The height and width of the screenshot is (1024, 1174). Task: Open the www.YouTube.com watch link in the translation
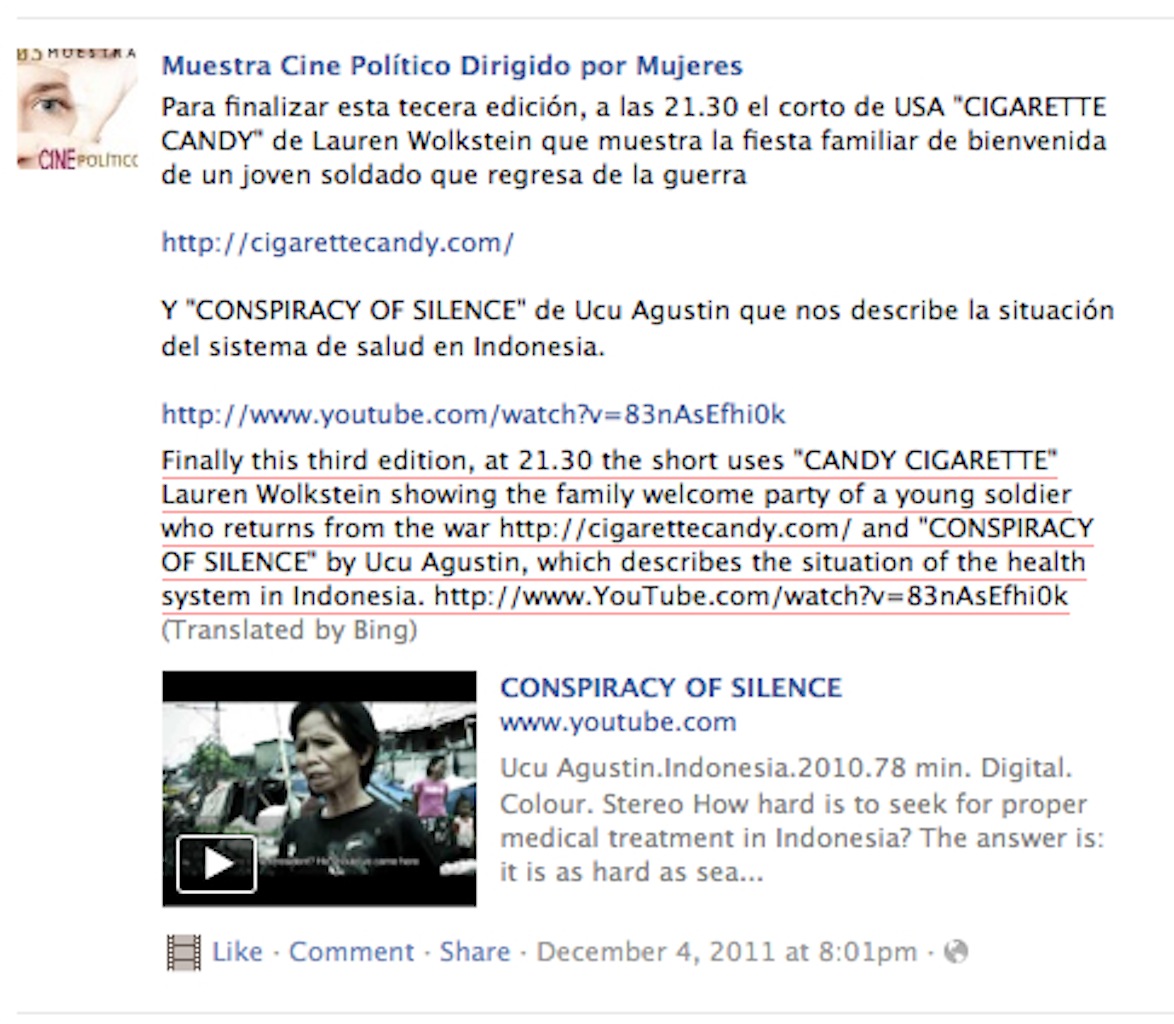(x=751, y=597)
